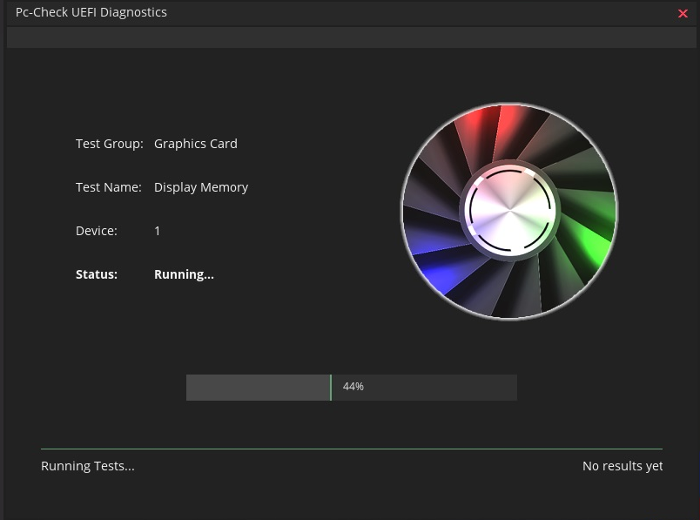The image size is (700, 520).
Task: Select the bold 'Status:' label
Action: tap(96, 274)
